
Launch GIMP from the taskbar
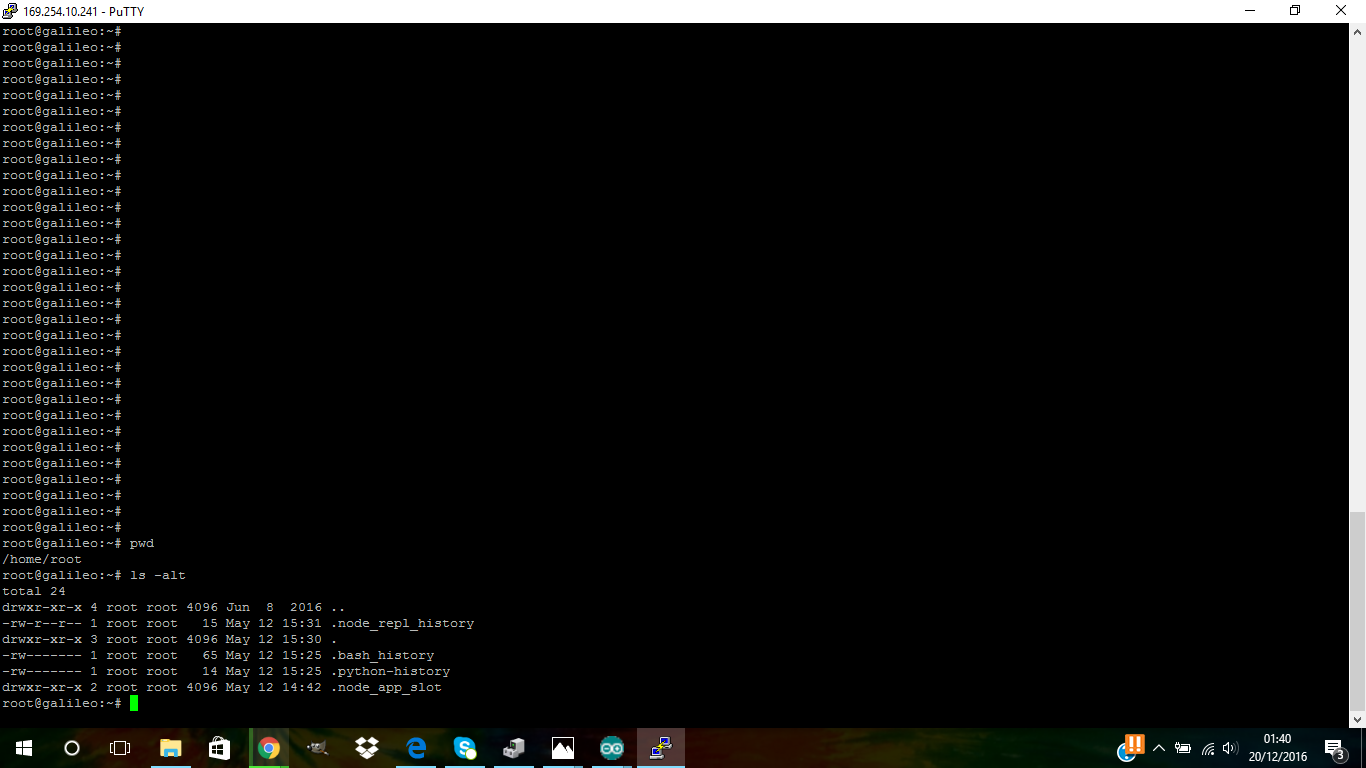coord(317,748)
